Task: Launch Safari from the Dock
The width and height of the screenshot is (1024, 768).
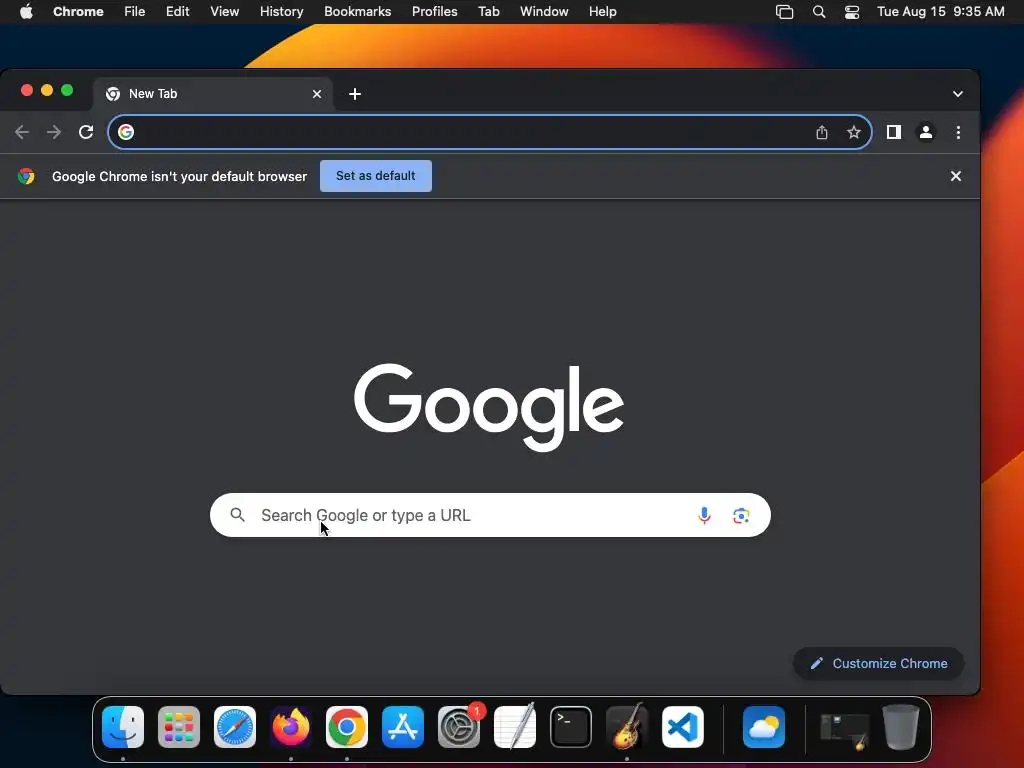Action: pos(235,727)
